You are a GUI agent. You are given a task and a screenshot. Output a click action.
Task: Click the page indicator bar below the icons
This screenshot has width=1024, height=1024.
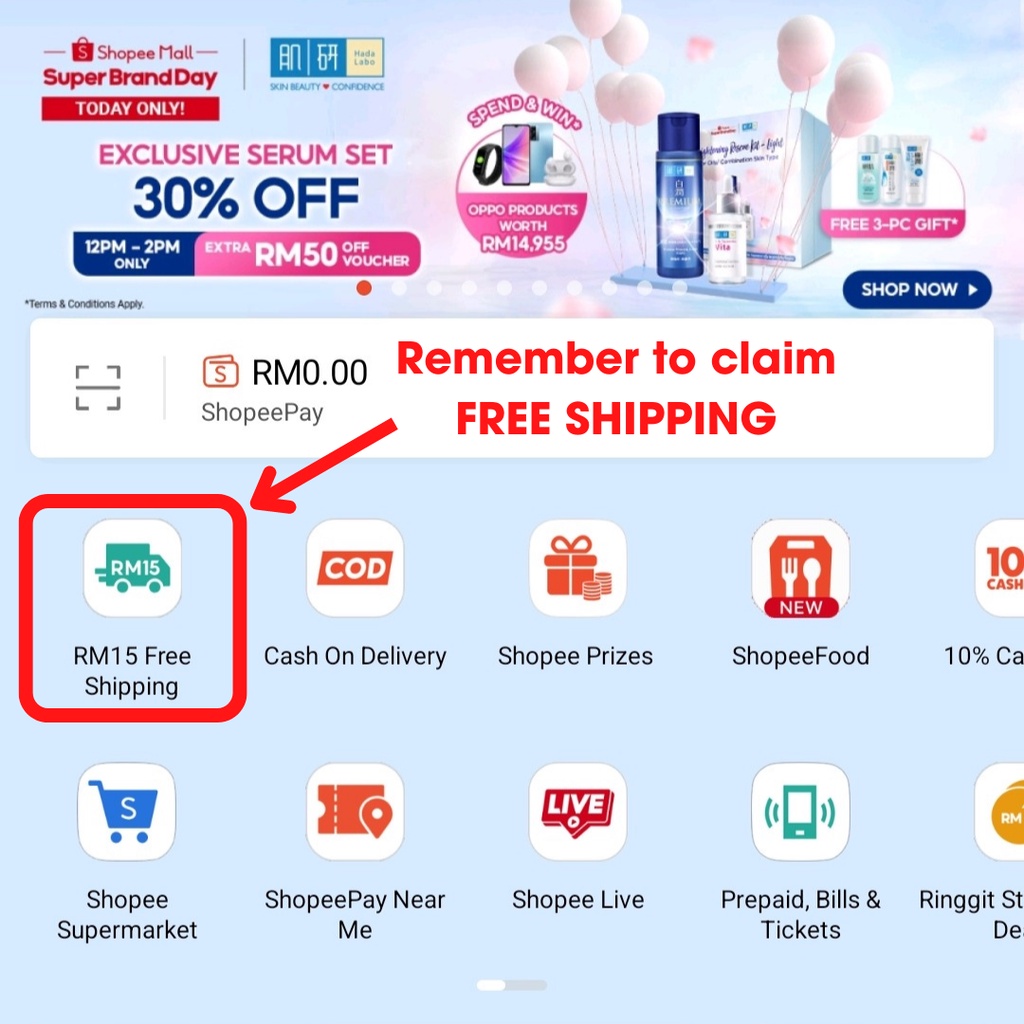[x=512, y=985]
